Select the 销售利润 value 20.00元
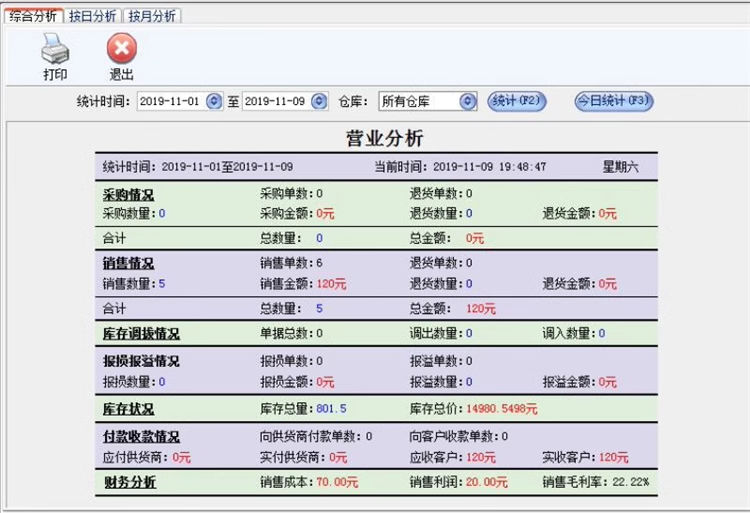750x513 pixels. point(487,482)
